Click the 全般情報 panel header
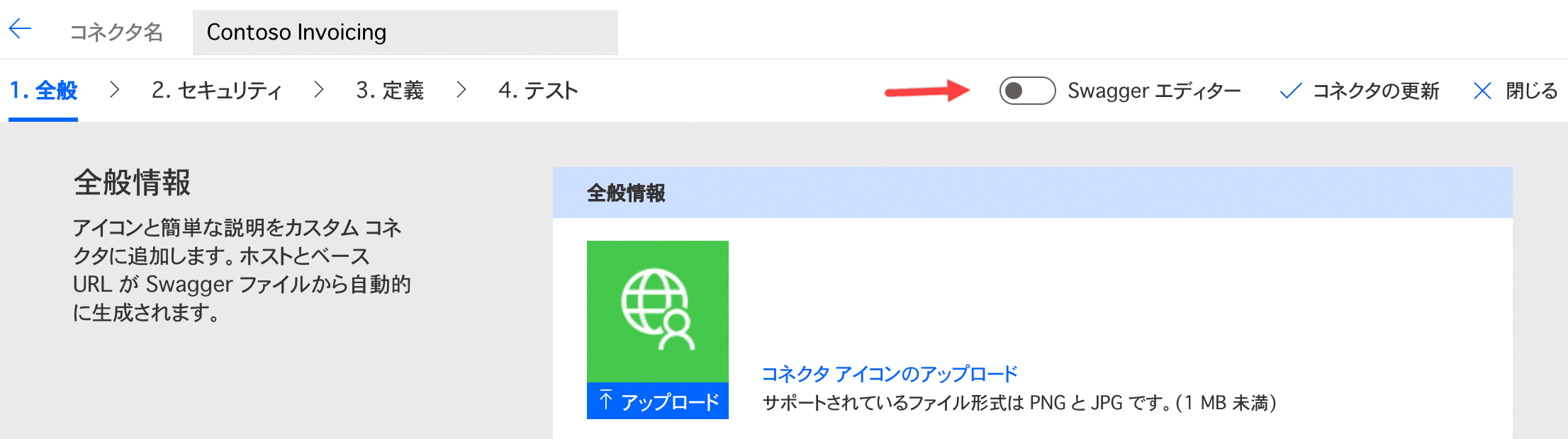The image size is (1568, 439). pos(1032,193)
